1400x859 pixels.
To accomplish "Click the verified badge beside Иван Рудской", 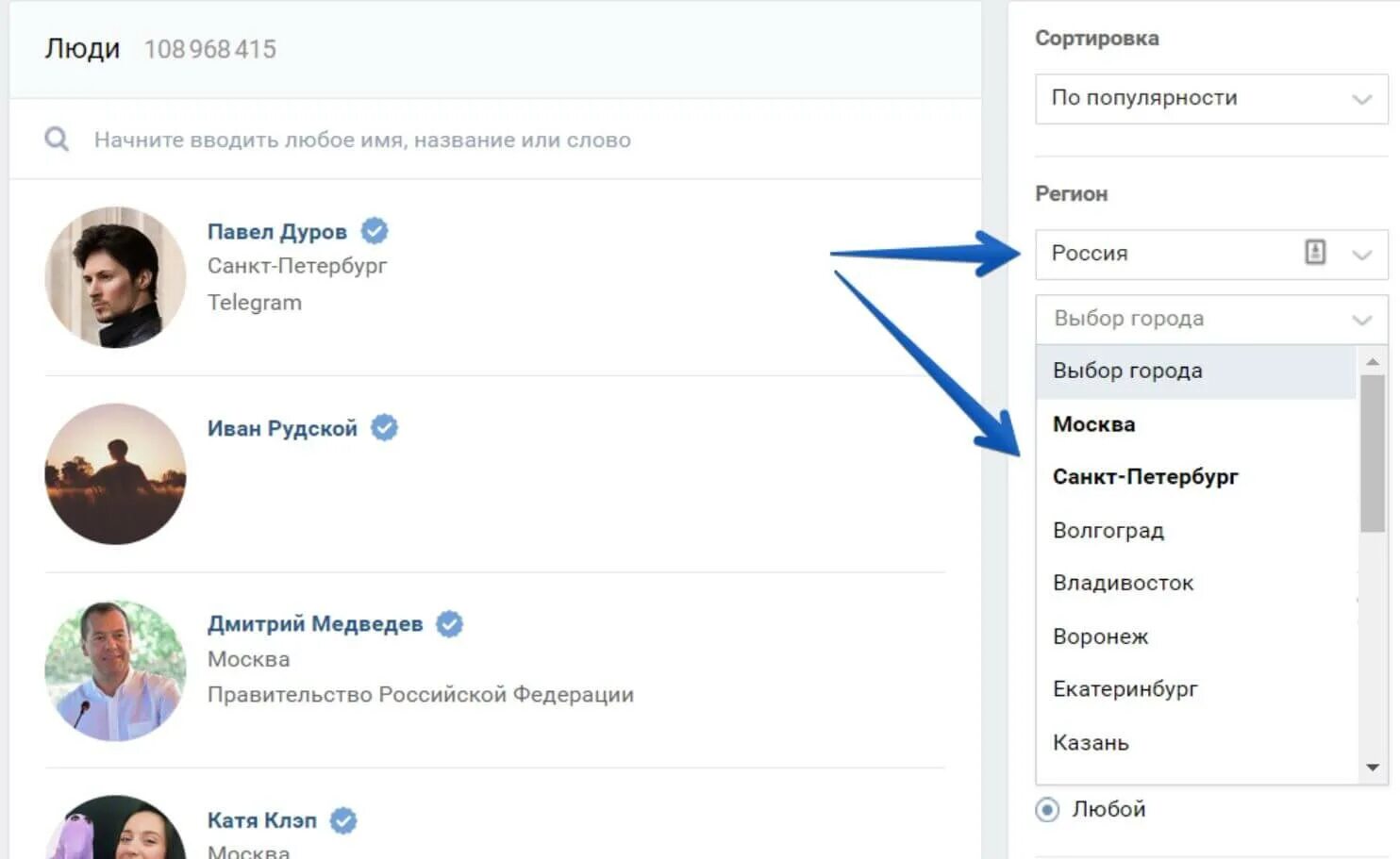I will click(x=384, y=428).
